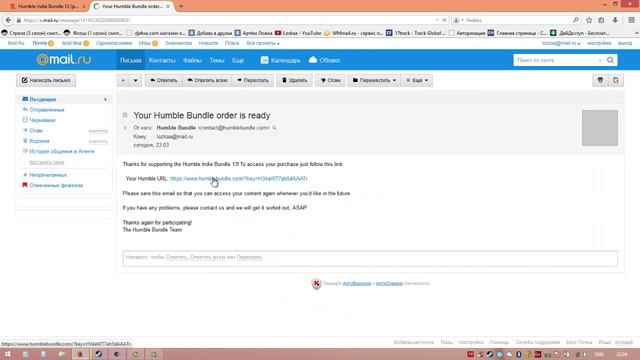Click the Windows Start button
This screenshot has height=360, width=640.
(7, 354)
